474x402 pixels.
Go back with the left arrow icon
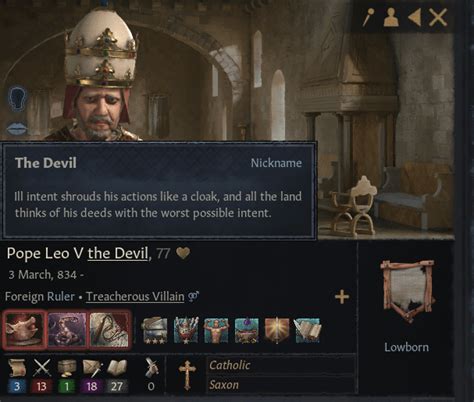pos(415,17)
